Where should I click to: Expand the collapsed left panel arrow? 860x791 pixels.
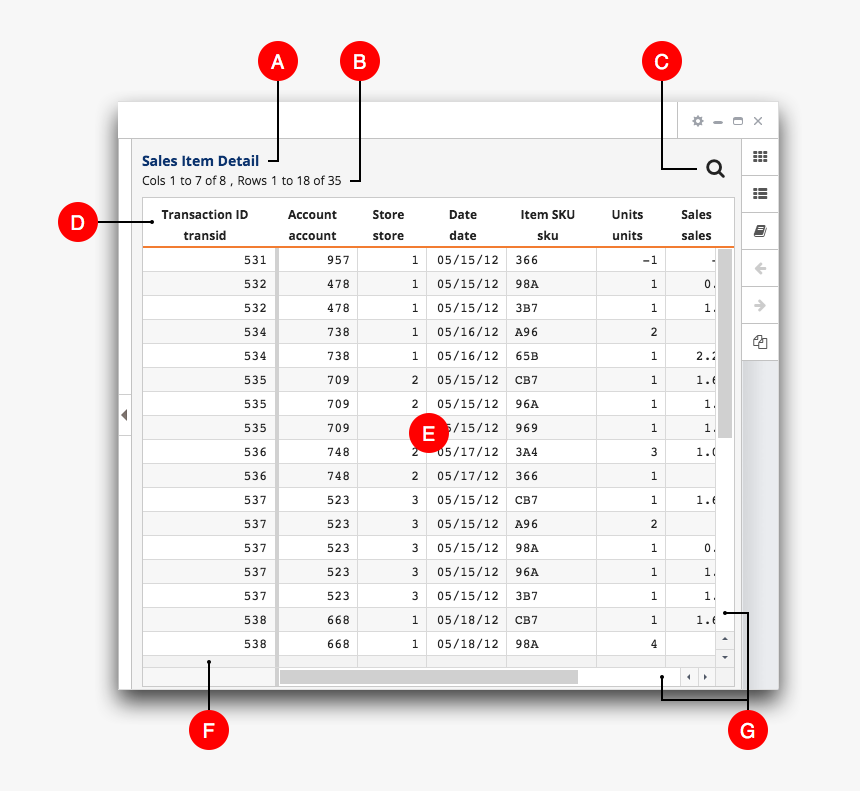pos(124,414)
